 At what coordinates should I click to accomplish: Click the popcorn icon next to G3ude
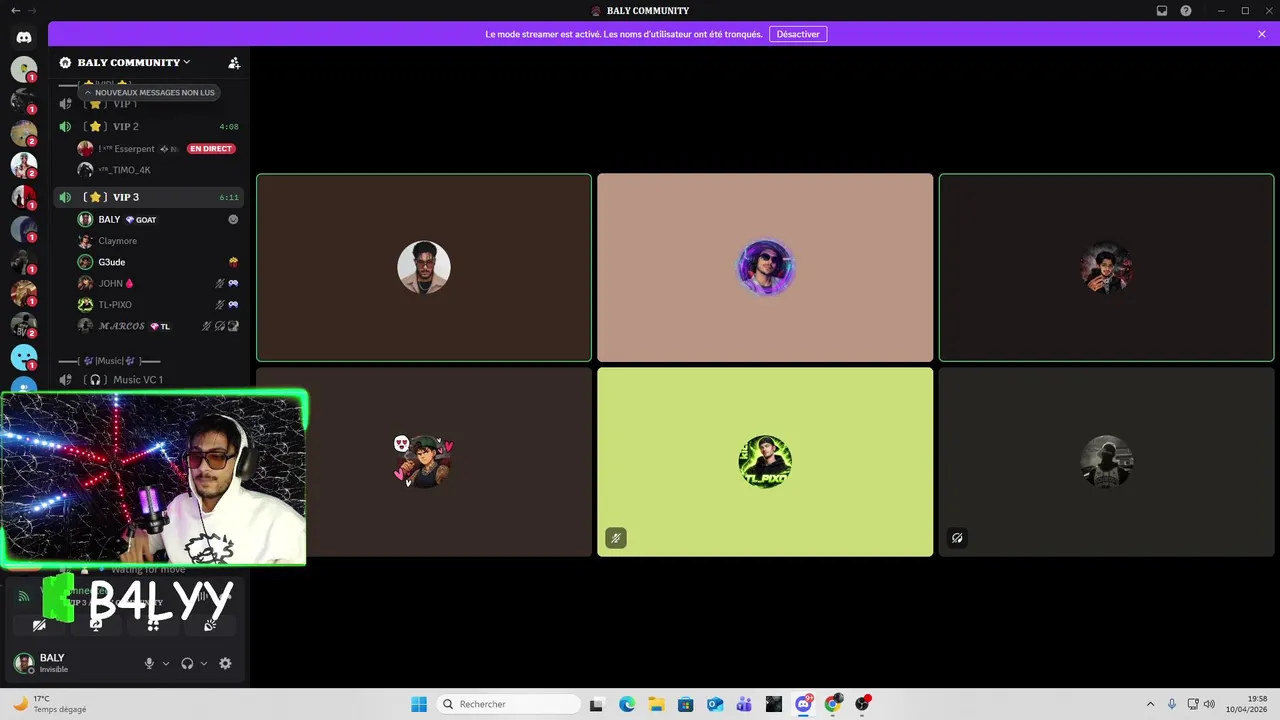pyautogui.click(x=233, y=262)
